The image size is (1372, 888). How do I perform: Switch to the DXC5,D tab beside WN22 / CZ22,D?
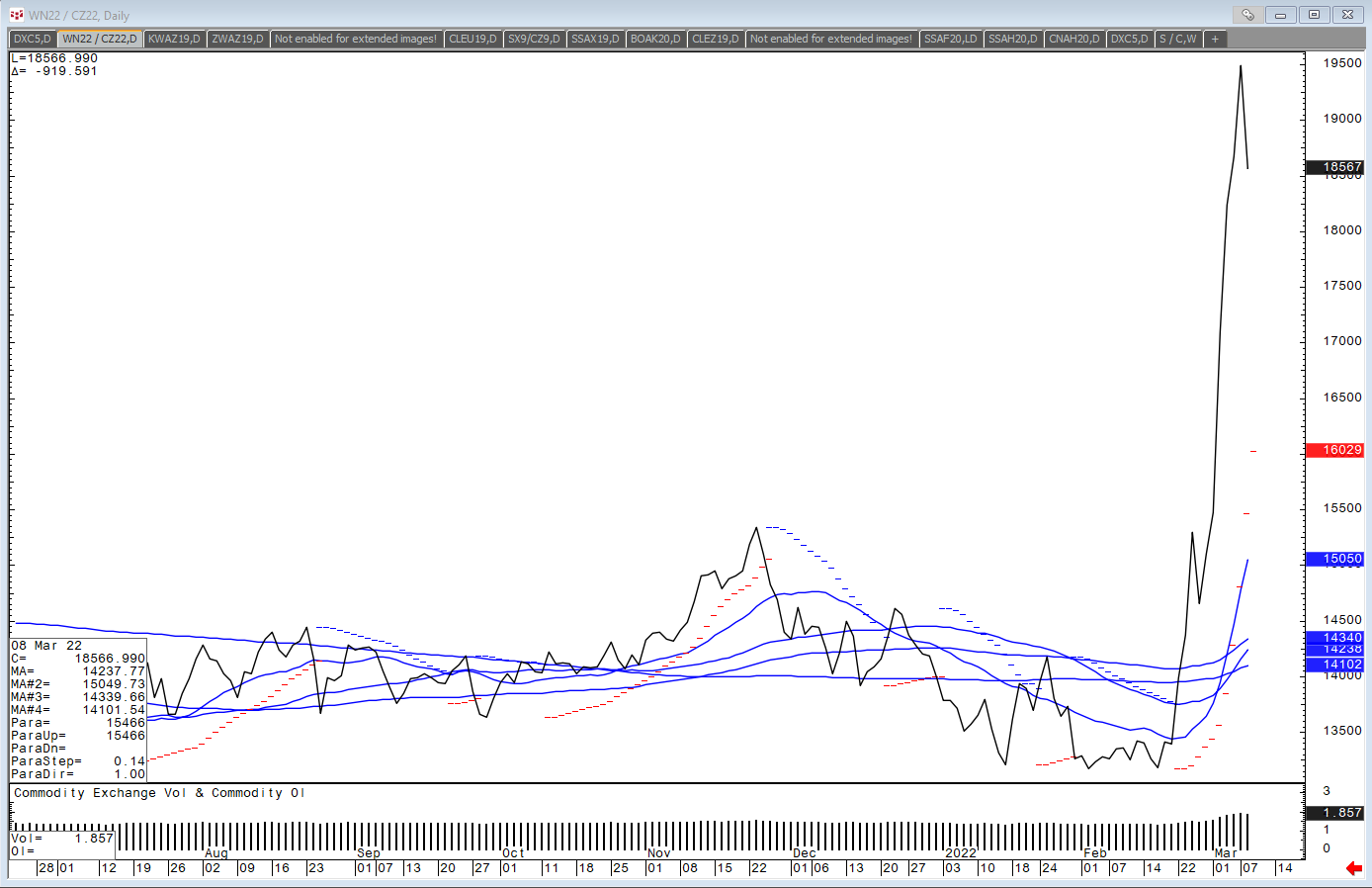tap(33, 39)
